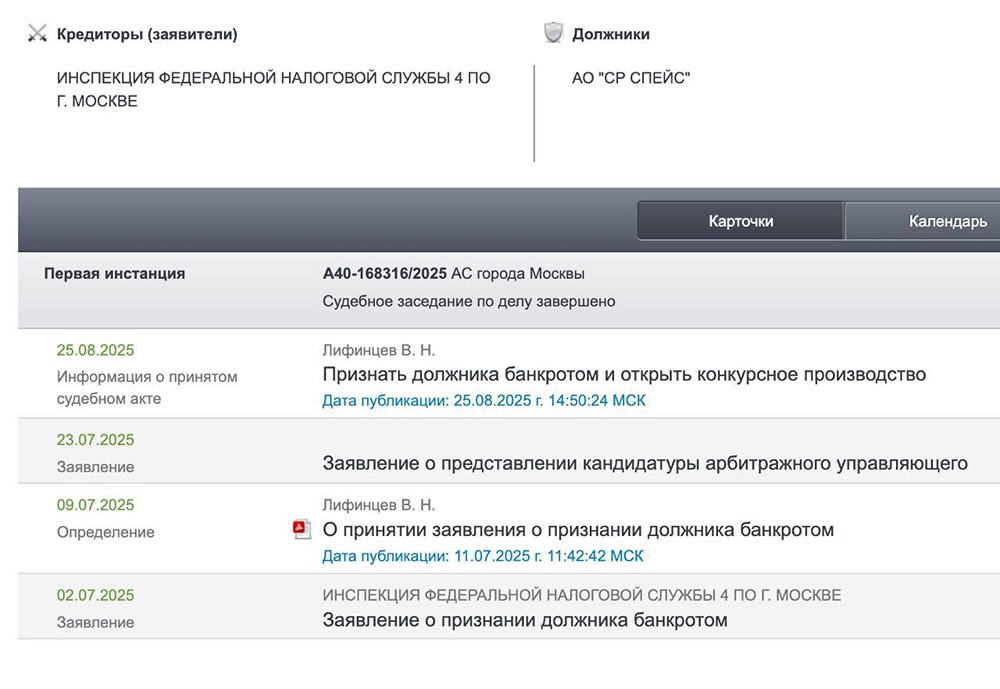Open the bankruptcy petition application entry
1000x689 pixels.
[525, 620]
